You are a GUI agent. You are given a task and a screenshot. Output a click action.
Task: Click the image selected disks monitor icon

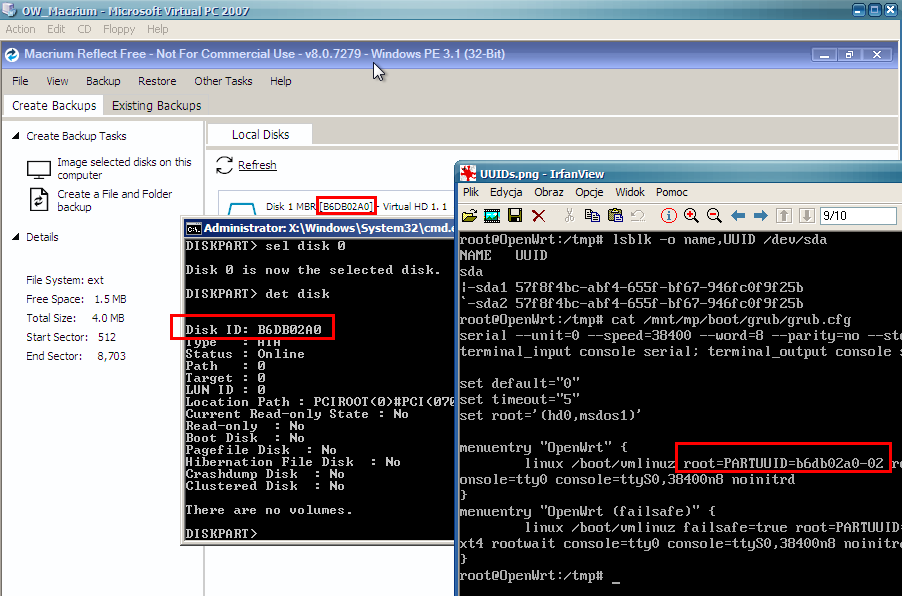click(x=39, y=170)
